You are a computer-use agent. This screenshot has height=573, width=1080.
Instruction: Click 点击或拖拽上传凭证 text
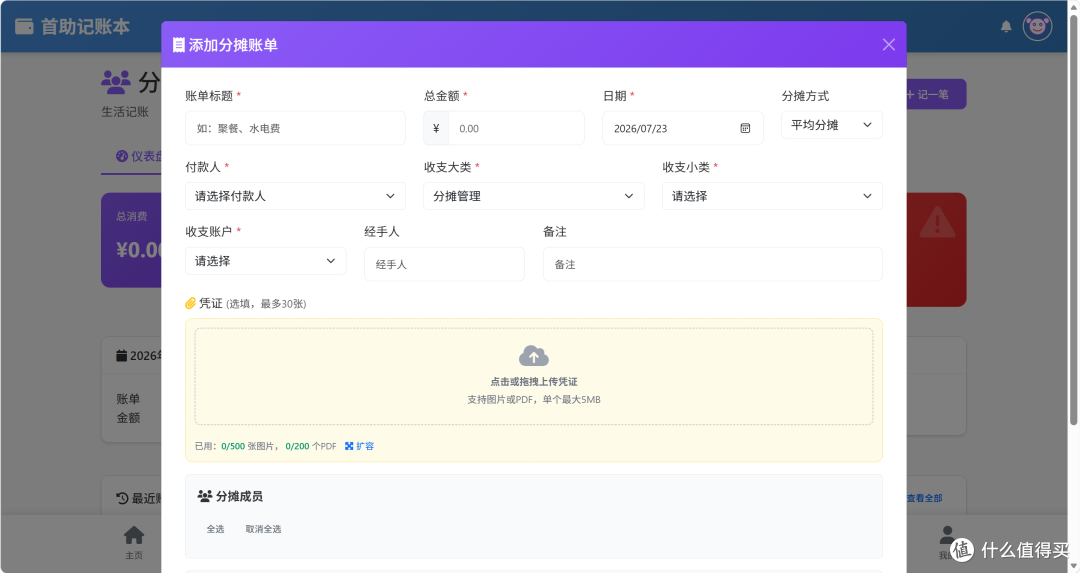534,382
